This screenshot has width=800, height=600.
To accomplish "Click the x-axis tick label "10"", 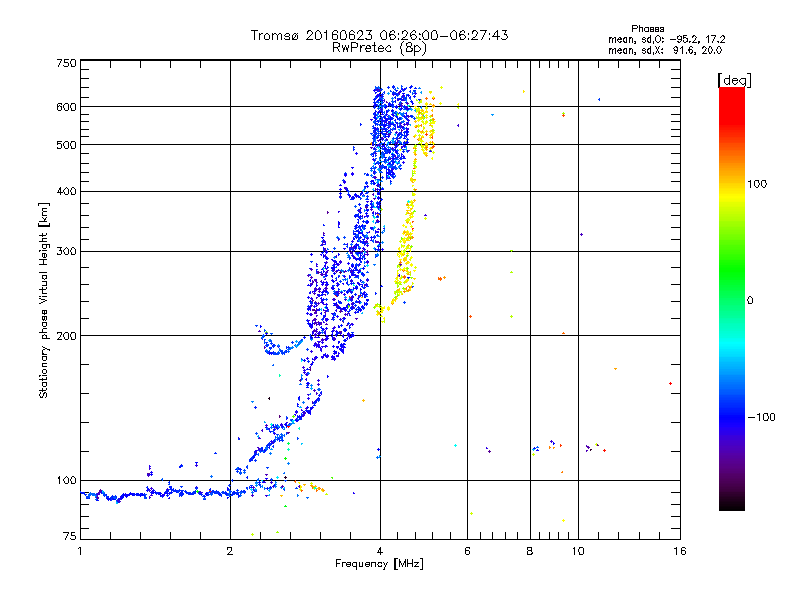I will (578, 551).
